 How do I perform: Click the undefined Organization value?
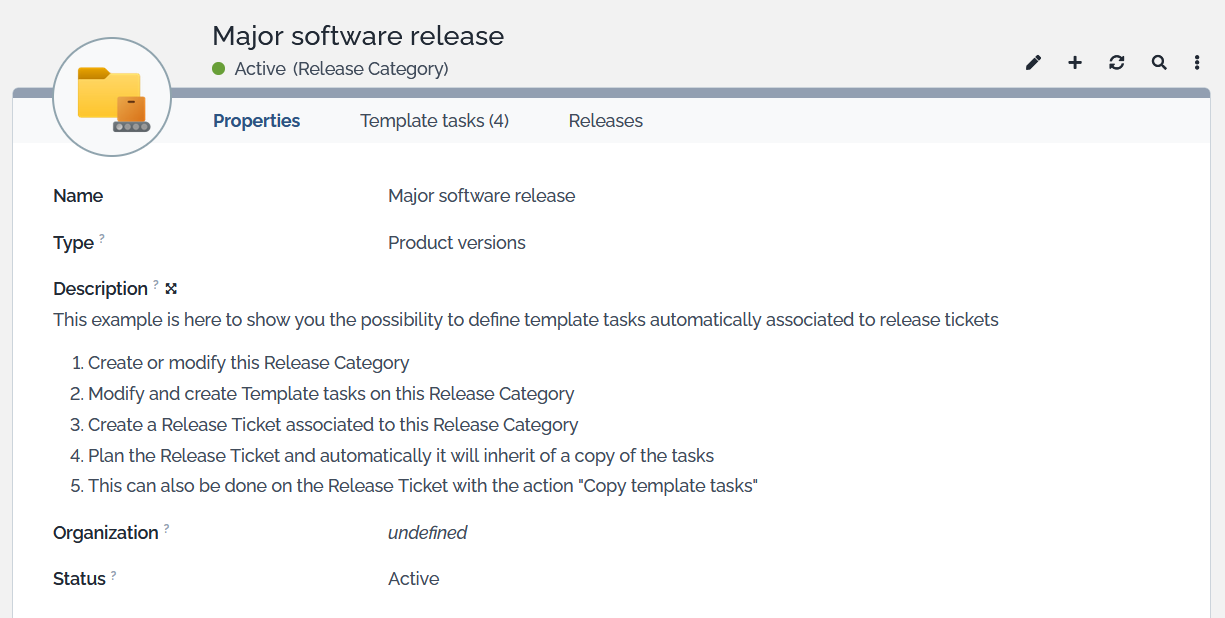click(x=427, y=533)
